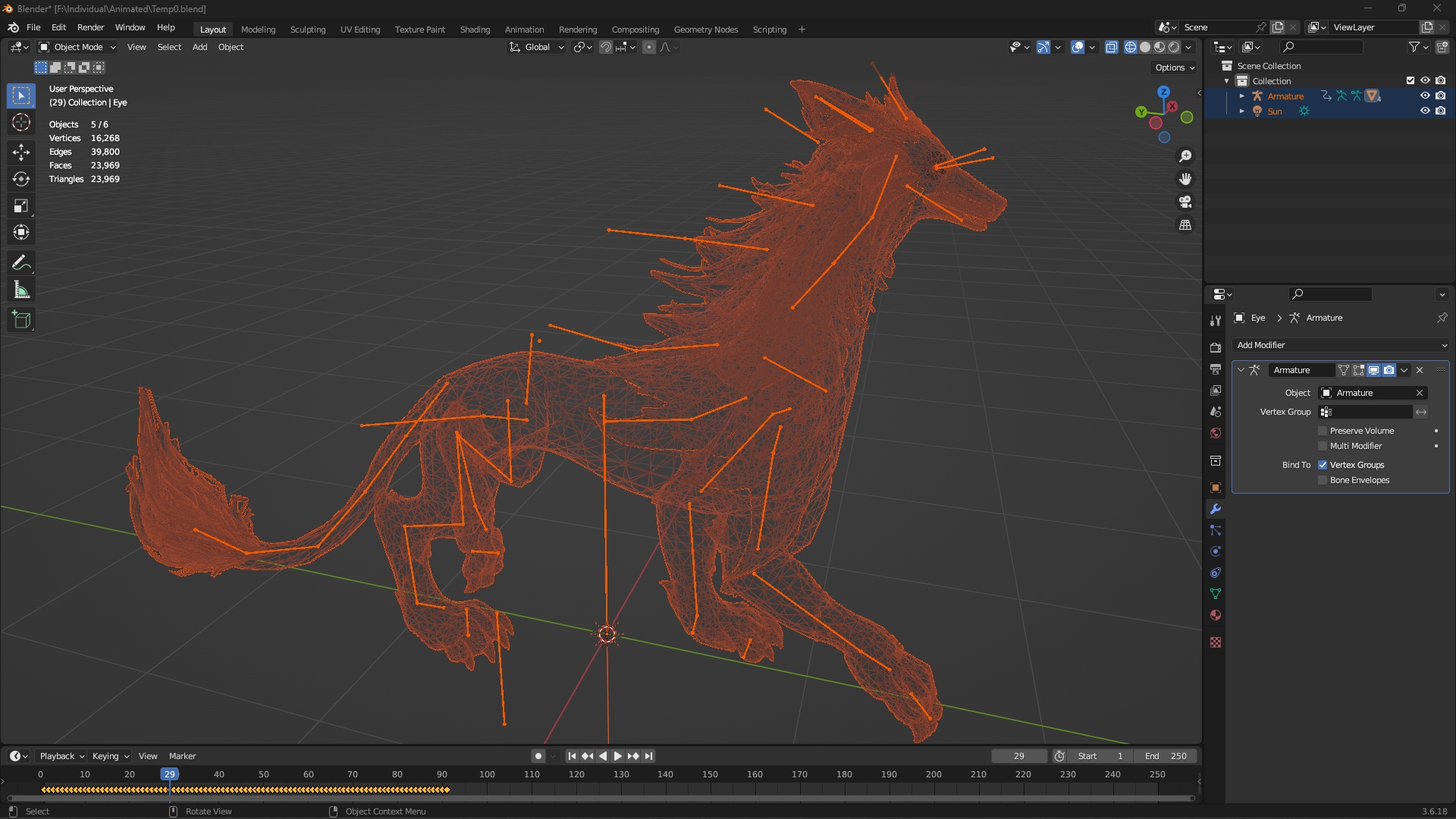Viewport: 1456px width, 819px height.
Task: Expand the Armature tree item
Action: (1241, 96)
